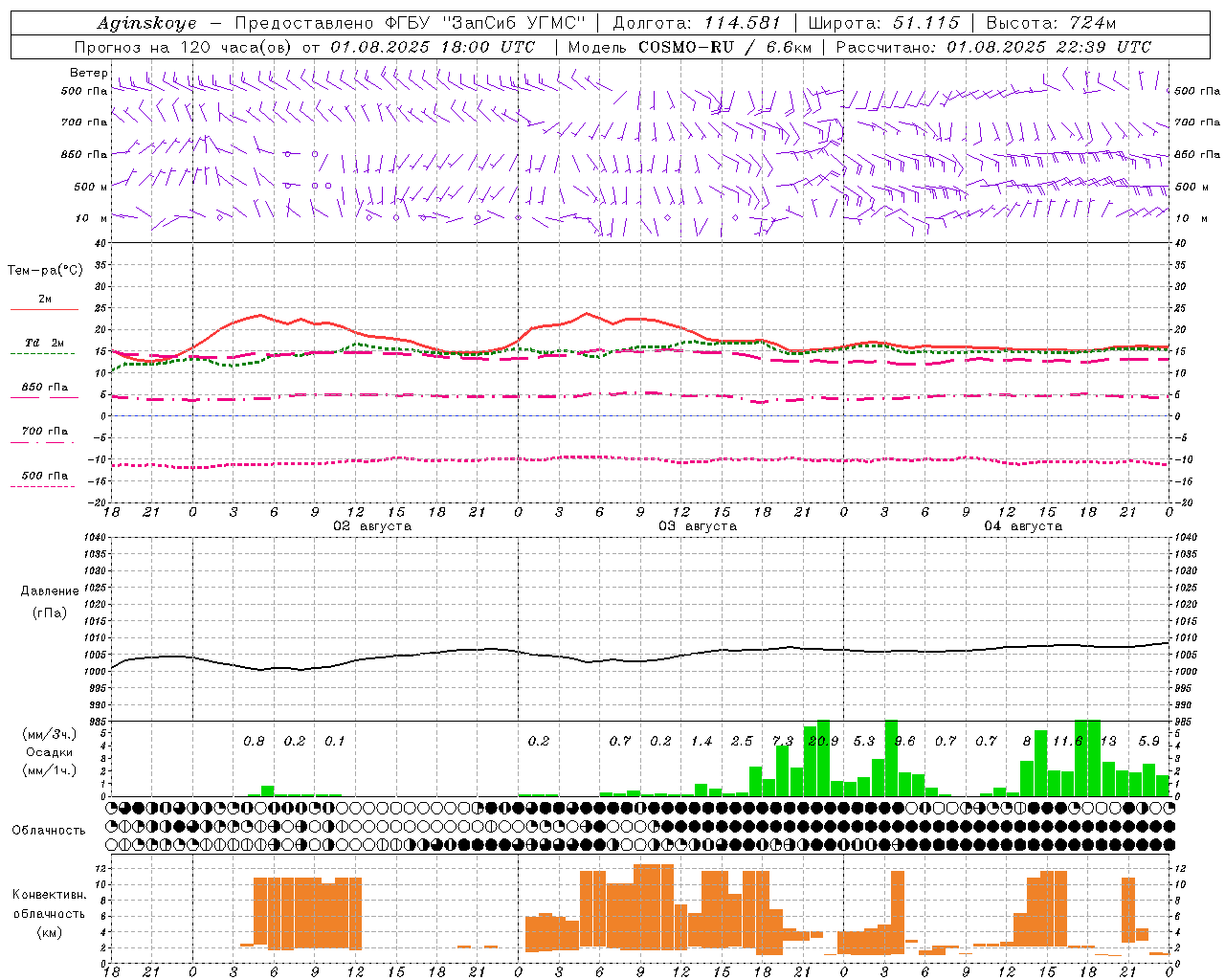Screen dimensions: 1225x980
Task: Click the 0.8 precipitation value
Action: click(254, 742)
